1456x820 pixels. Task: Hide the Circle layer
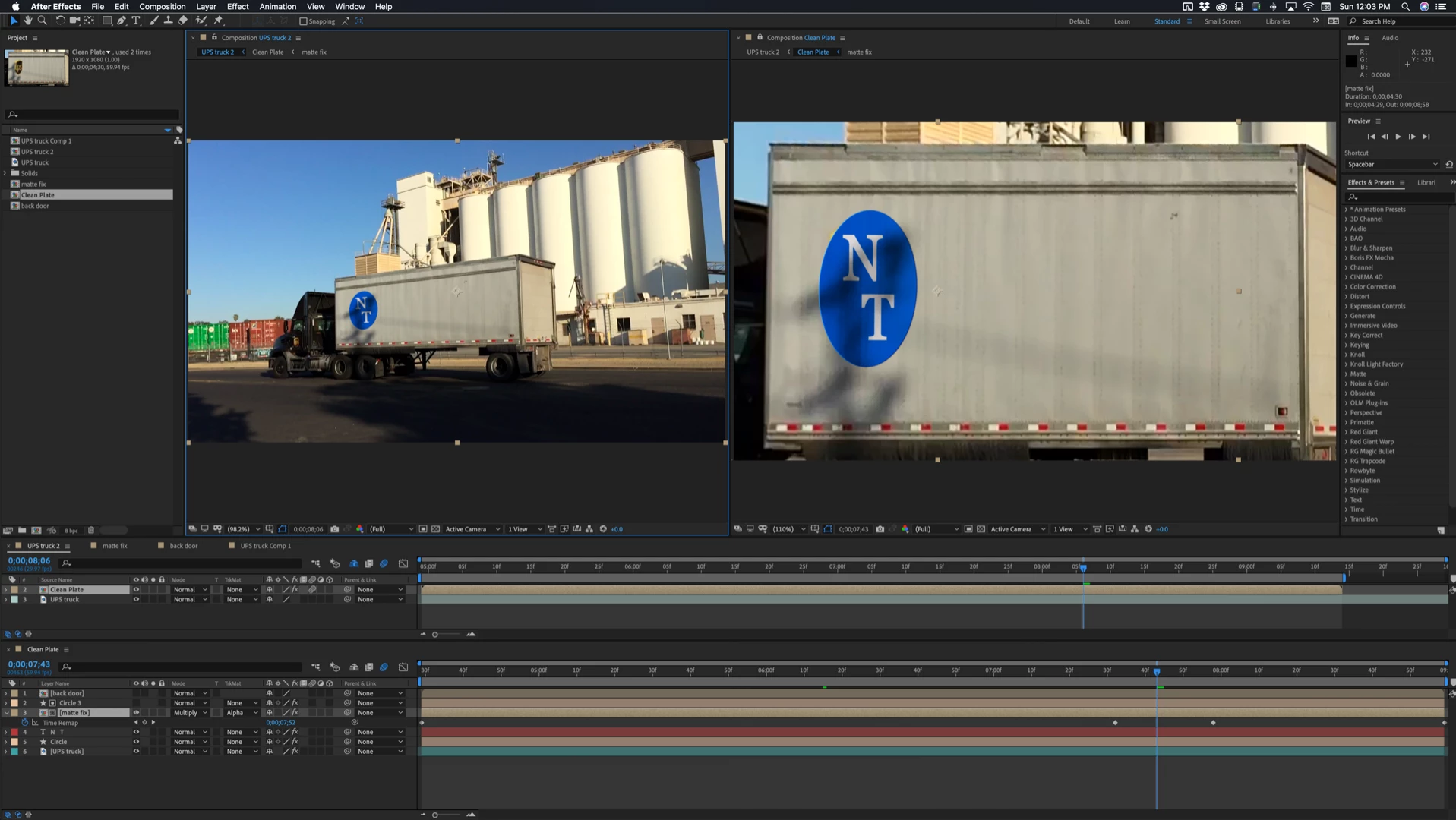(137, 742)
